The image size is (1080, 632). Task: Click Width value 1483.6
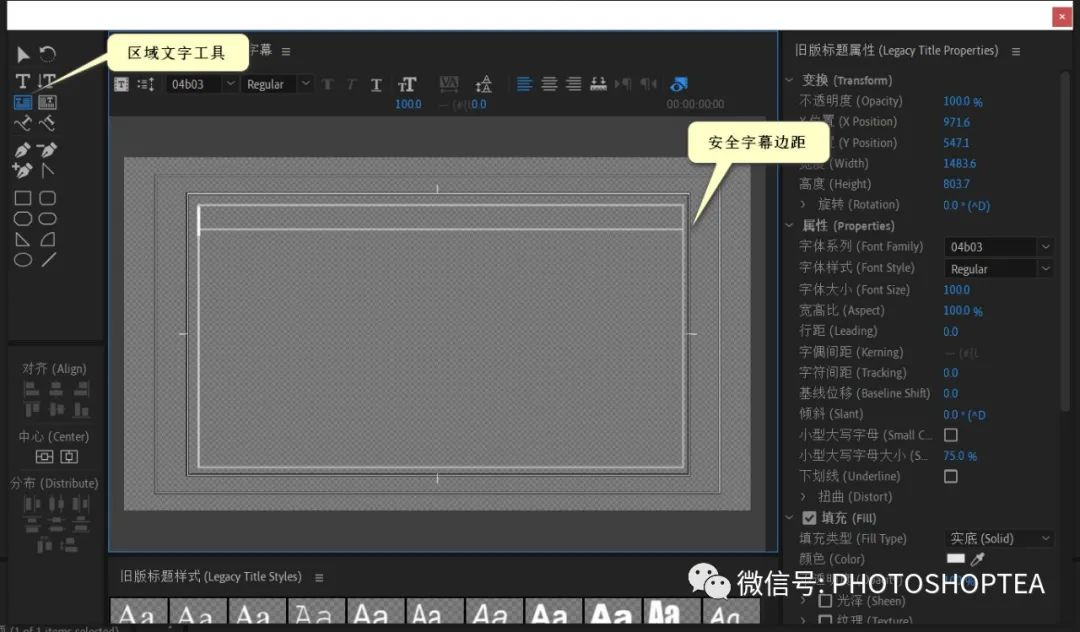(x=959, y=163)
